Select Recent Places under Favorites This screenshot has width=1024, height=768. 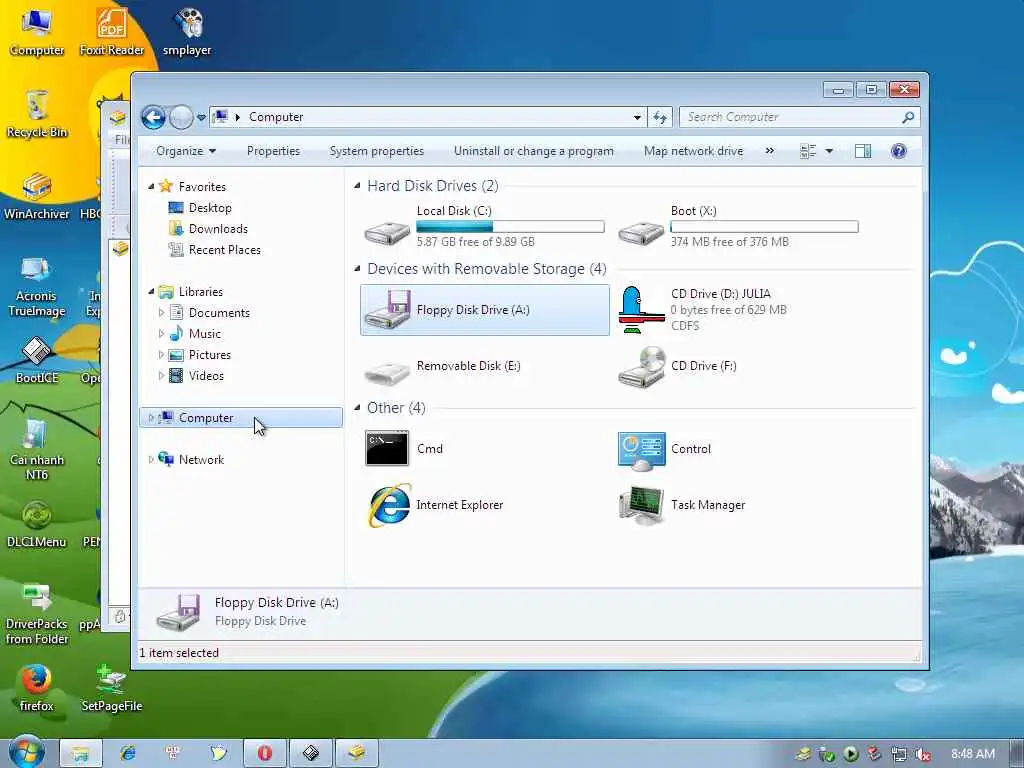tap(224, 249)
